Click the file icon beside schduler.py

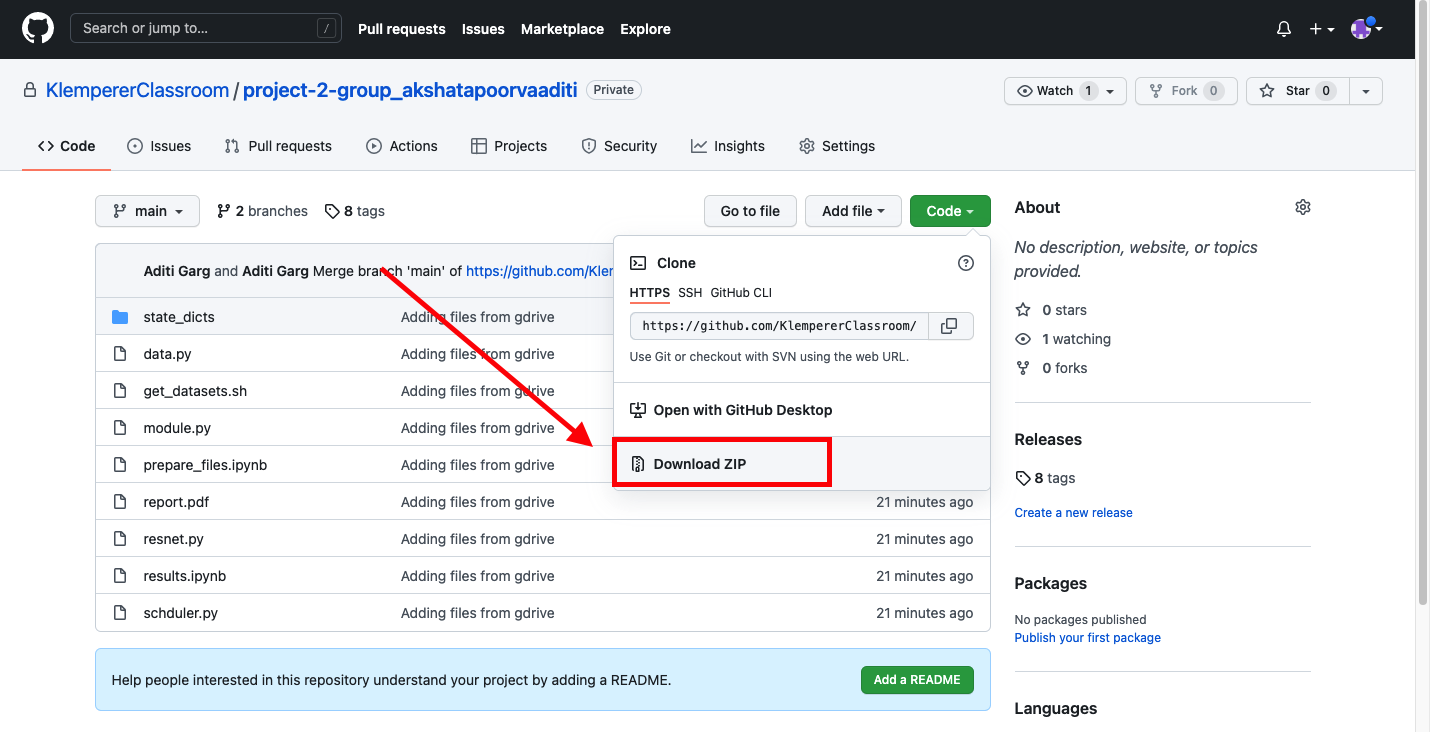tap(120, 613)
